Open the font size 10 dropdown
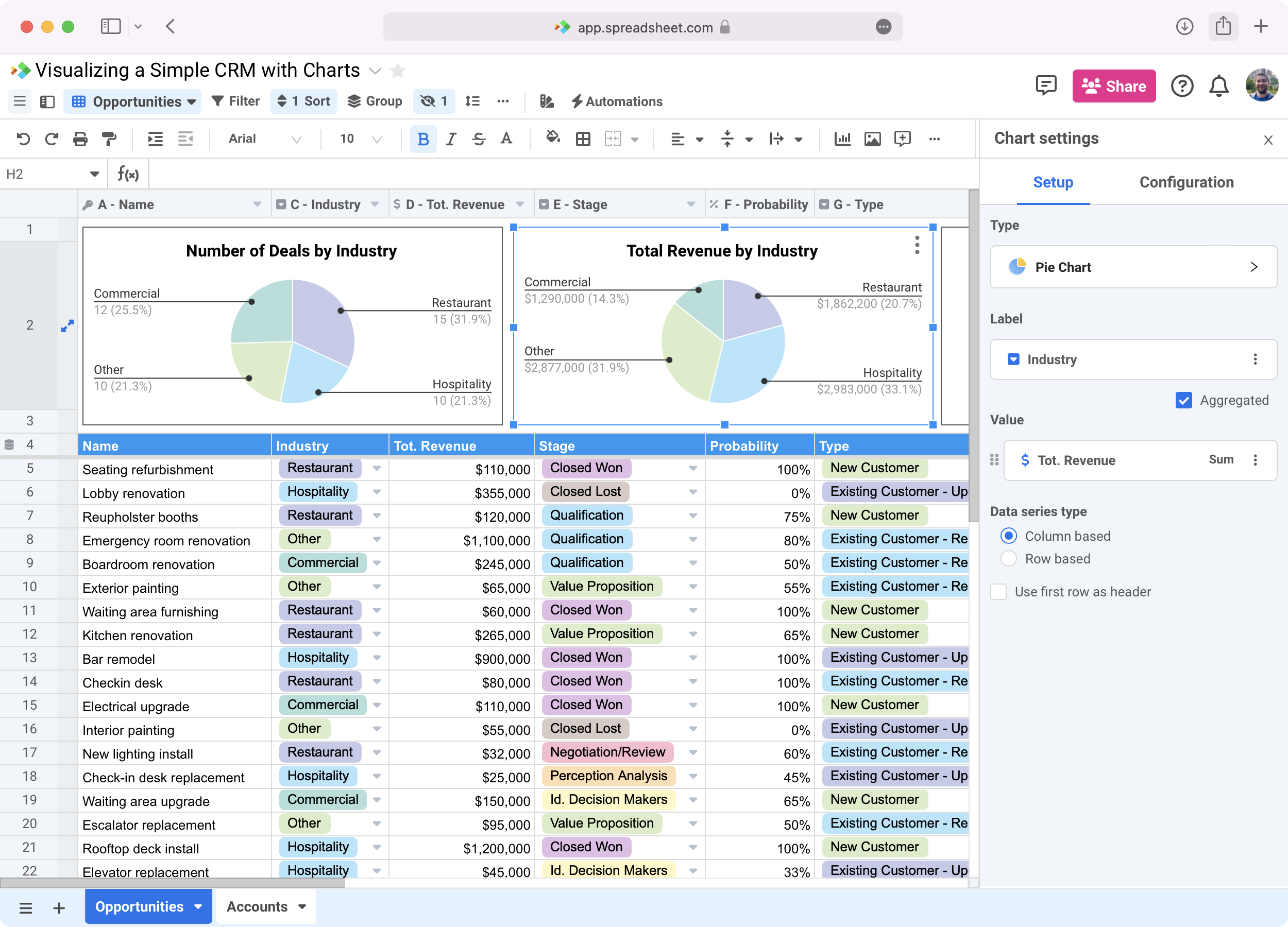Screen dimensions: 1288x927 click(x=360, y=139)
